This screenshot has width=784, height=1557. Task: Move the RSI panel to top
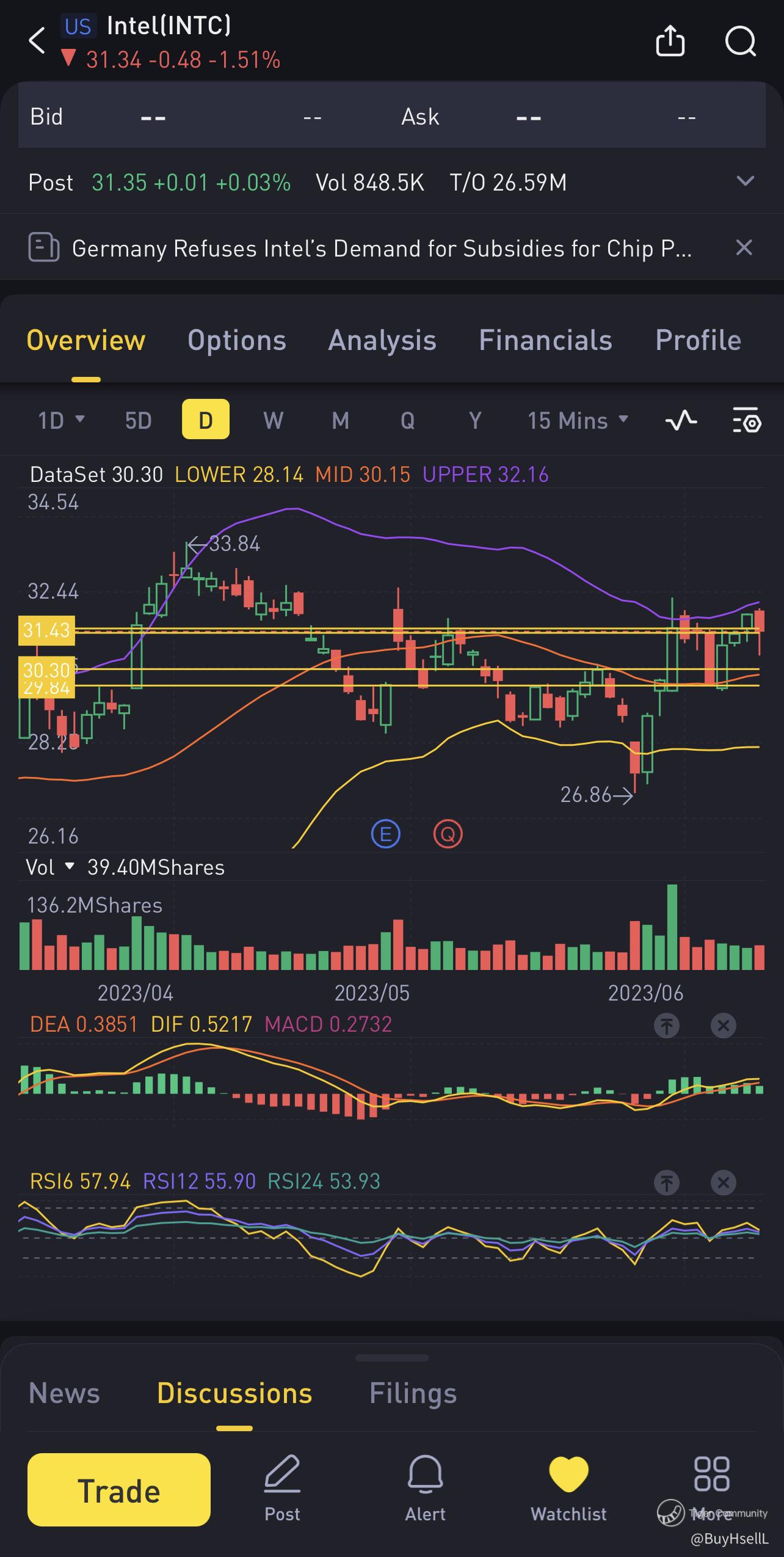point(667,1183)
